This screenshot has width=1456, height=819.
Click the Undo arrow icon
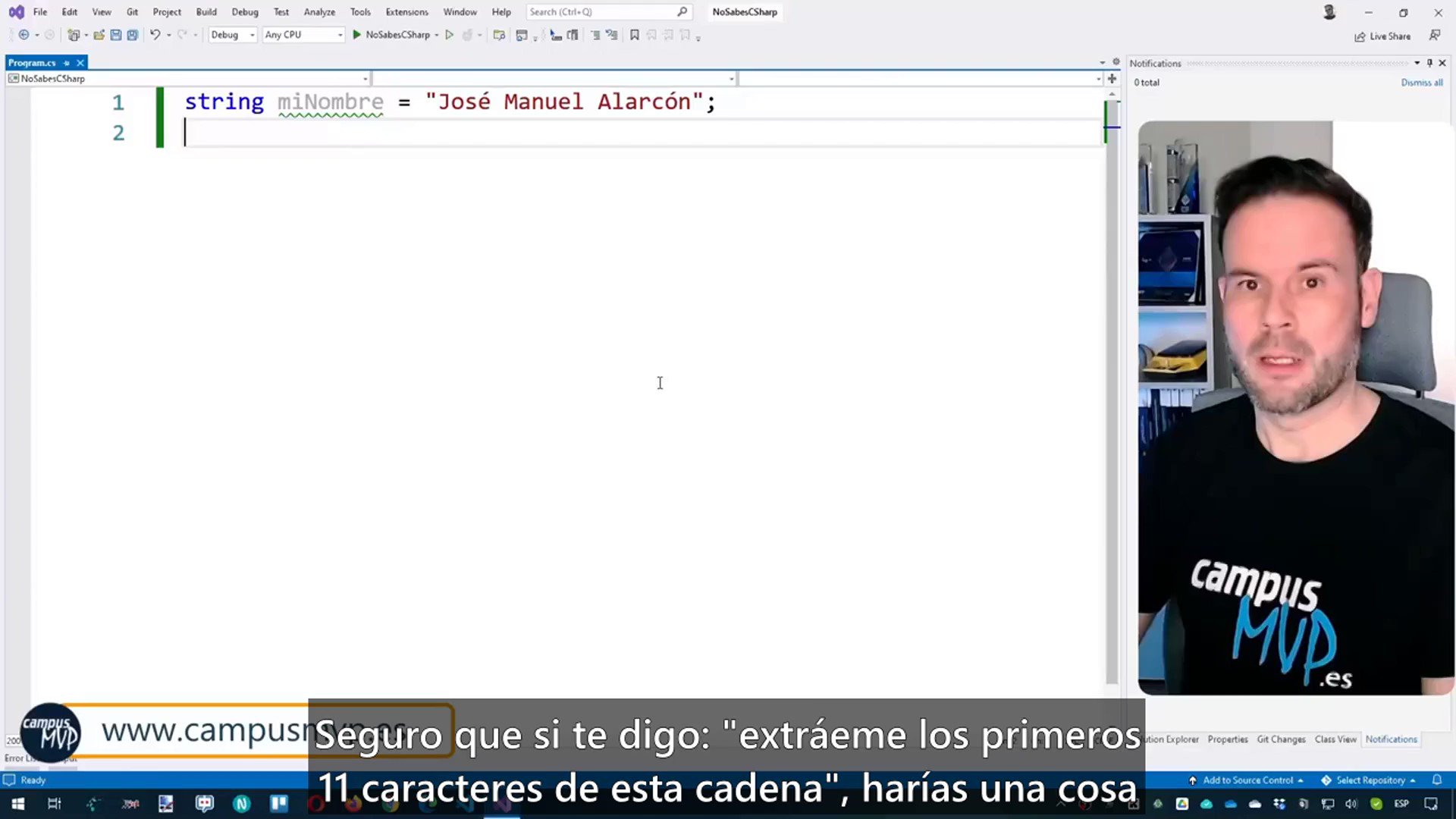coord(155,35)
